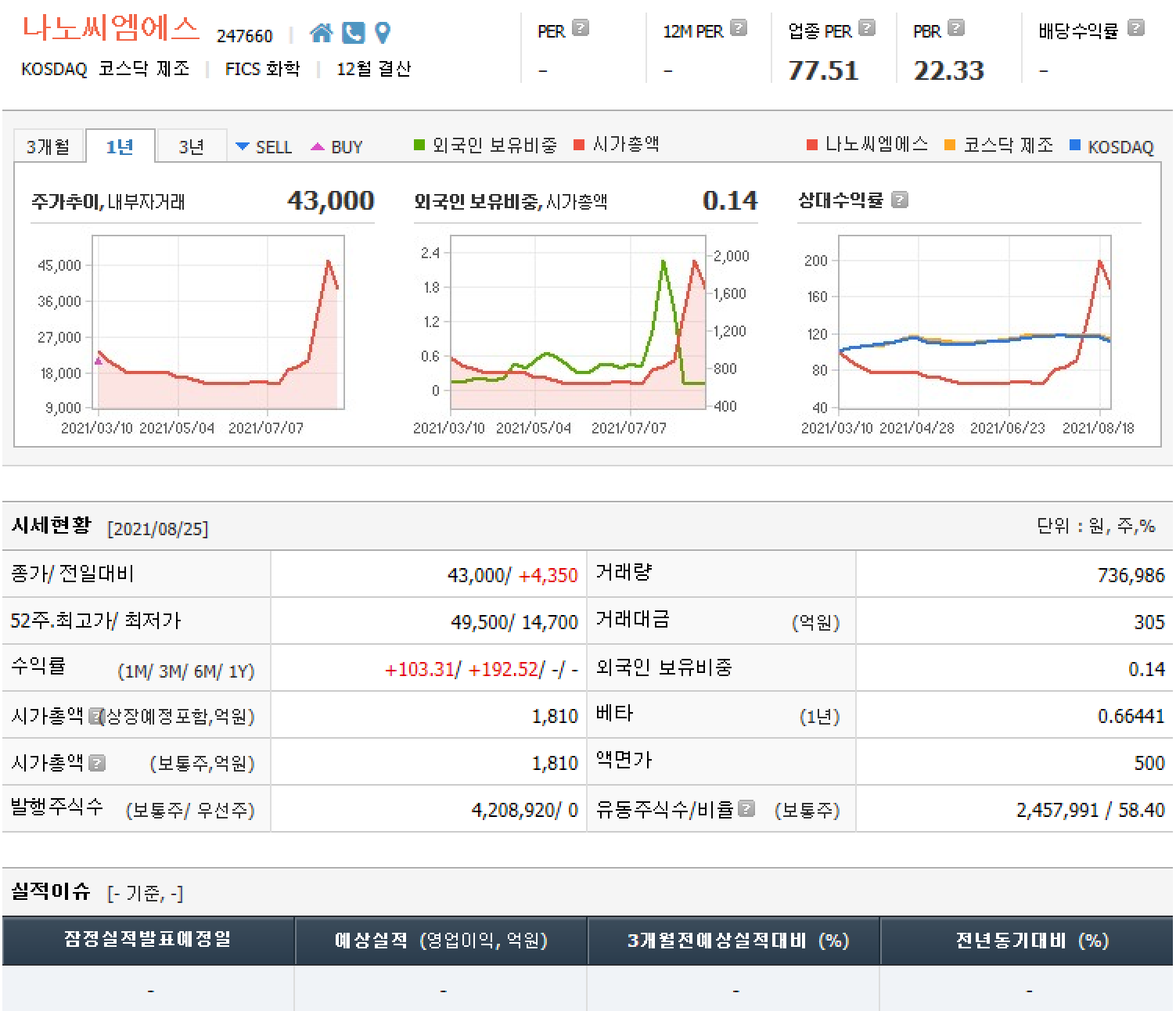This screenshot has height=1011, width=1176.
Task: Click 3개월전예상실적대비 (%) column header
Action: click(734, 940)
